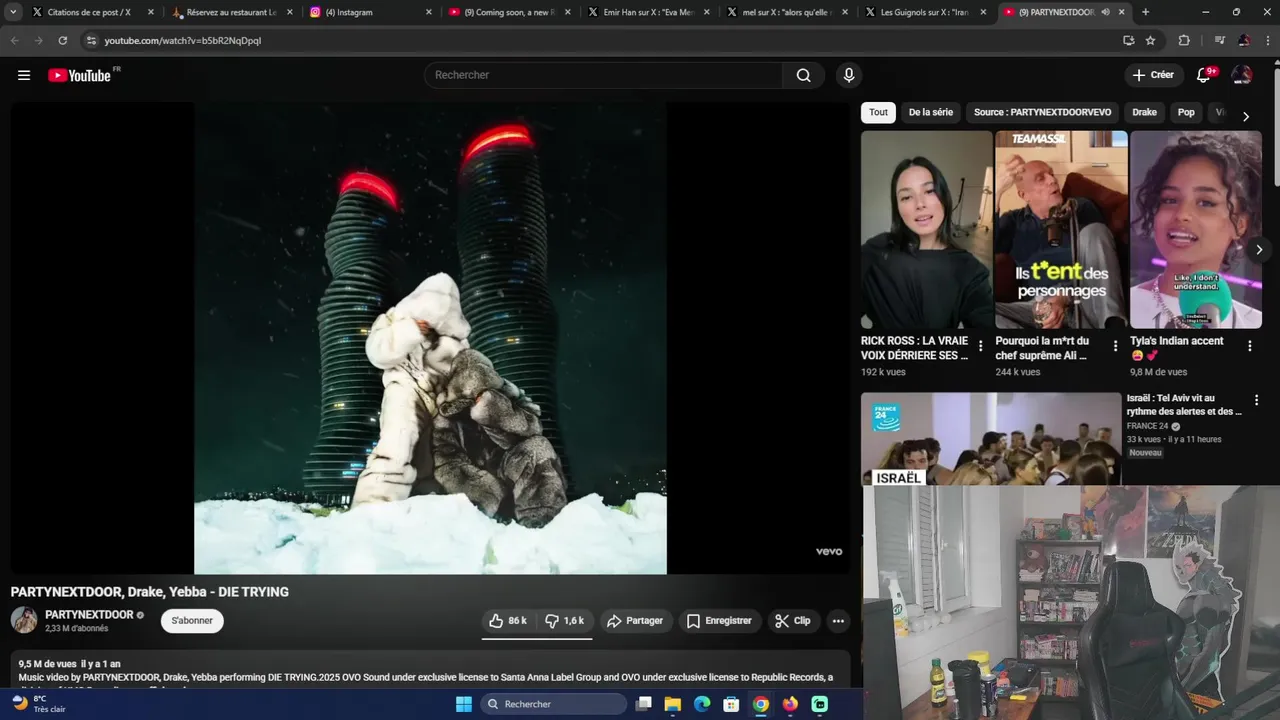The width and height of the screenshot is (1280, 720).
Task: Open the Israël : Tel Aviv video title
Action: tap(1184, 405)
